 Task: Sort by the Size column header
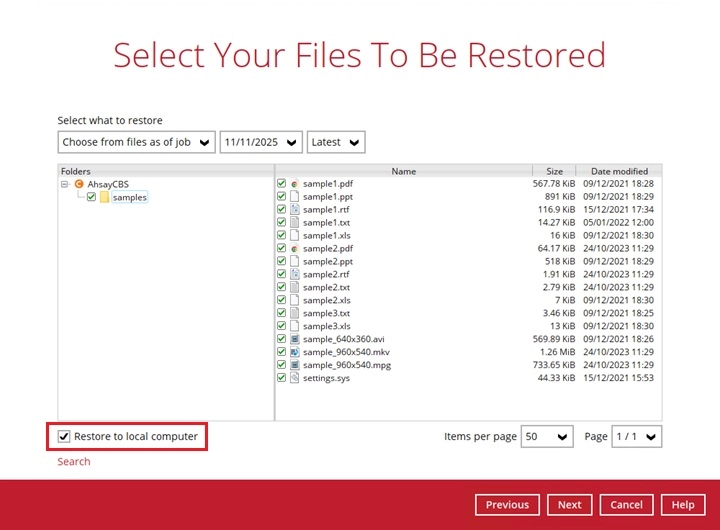554,171
